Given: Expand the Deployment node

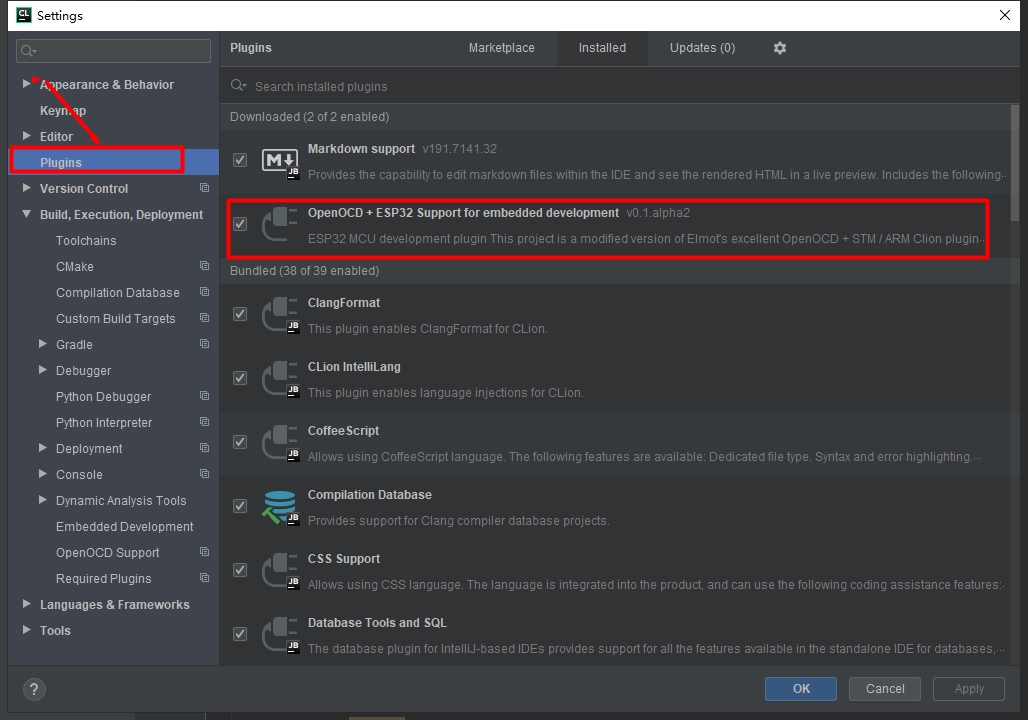Looking at the screenshot, I should 43,448.
